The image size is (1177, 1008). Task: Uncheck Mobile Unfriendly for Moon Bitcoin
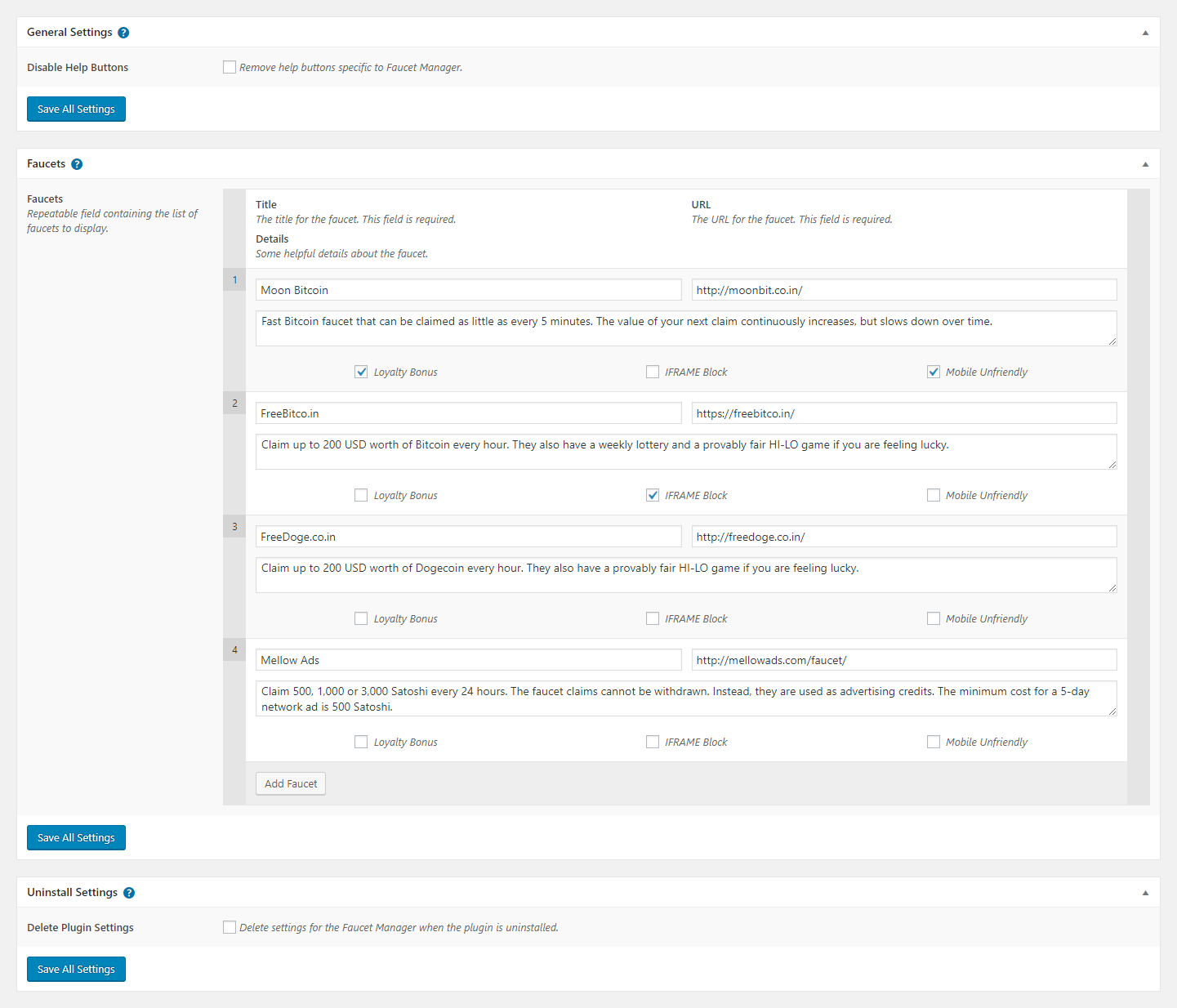click(934, 372)
